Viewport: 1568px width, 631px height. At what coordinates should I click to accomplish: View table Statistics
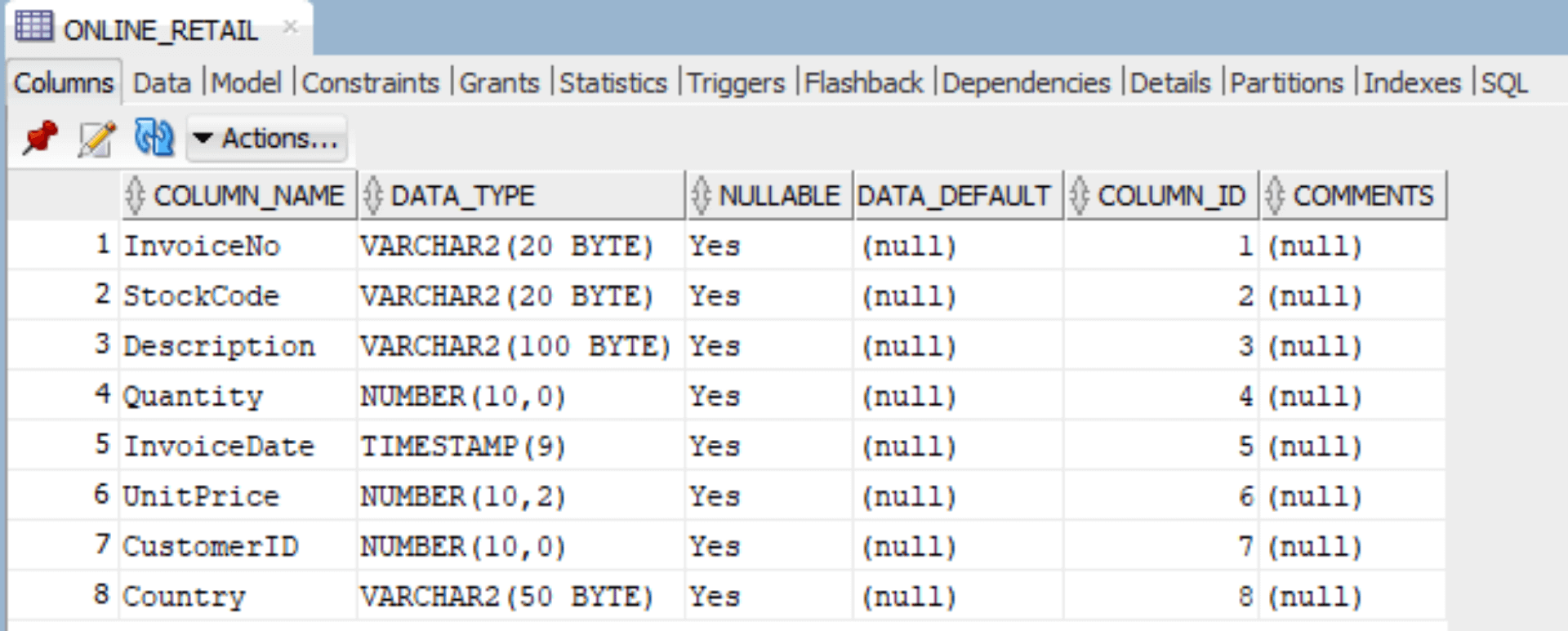pyautogui.click(x=613, y=82)
